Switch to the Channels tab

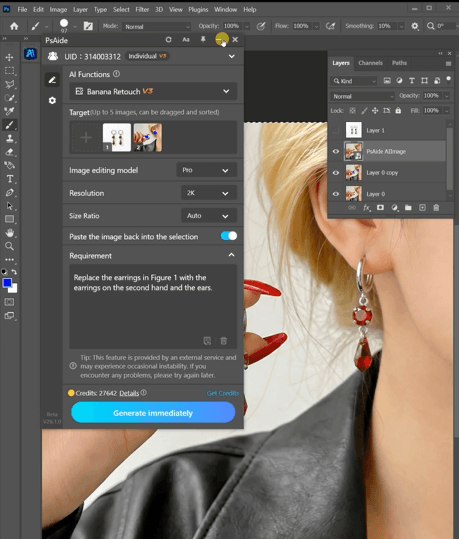click(x=370, y=63)
